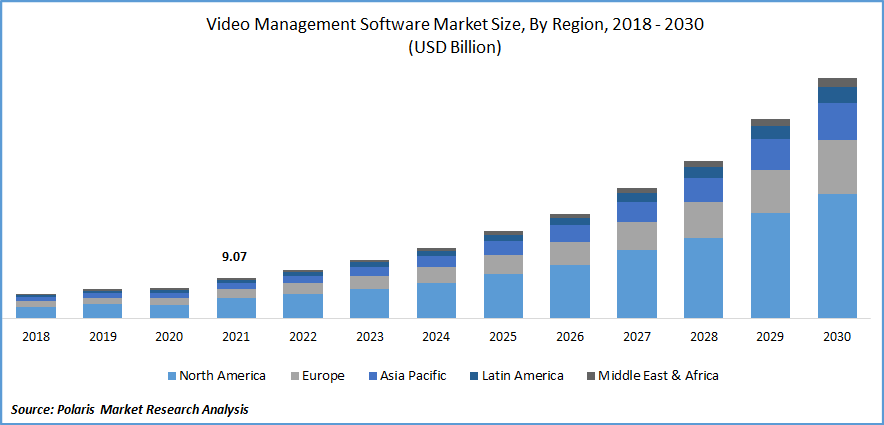
Task: Click the Asia Pacific segment of the 2028 bar
Action: (x=704, y=191)
